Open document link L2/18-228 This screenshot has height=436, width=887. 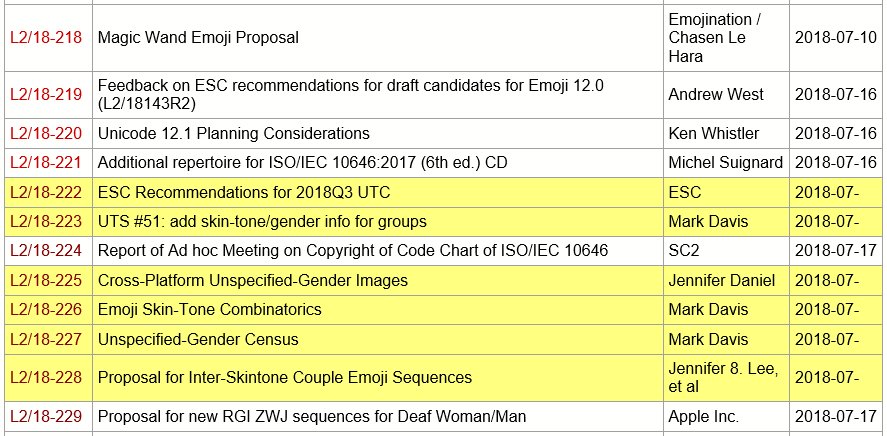pos(46,377)
